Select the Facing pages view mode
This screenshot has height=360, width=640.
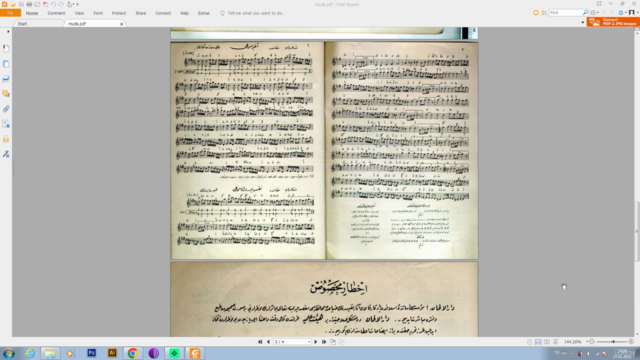point(547,342)
